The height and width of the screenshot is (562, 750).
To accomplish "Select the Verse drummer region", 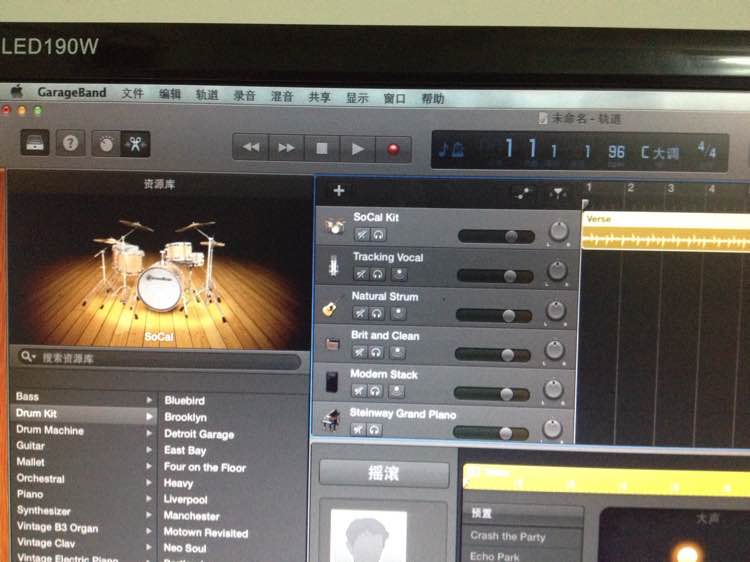I will click(666, 231).
